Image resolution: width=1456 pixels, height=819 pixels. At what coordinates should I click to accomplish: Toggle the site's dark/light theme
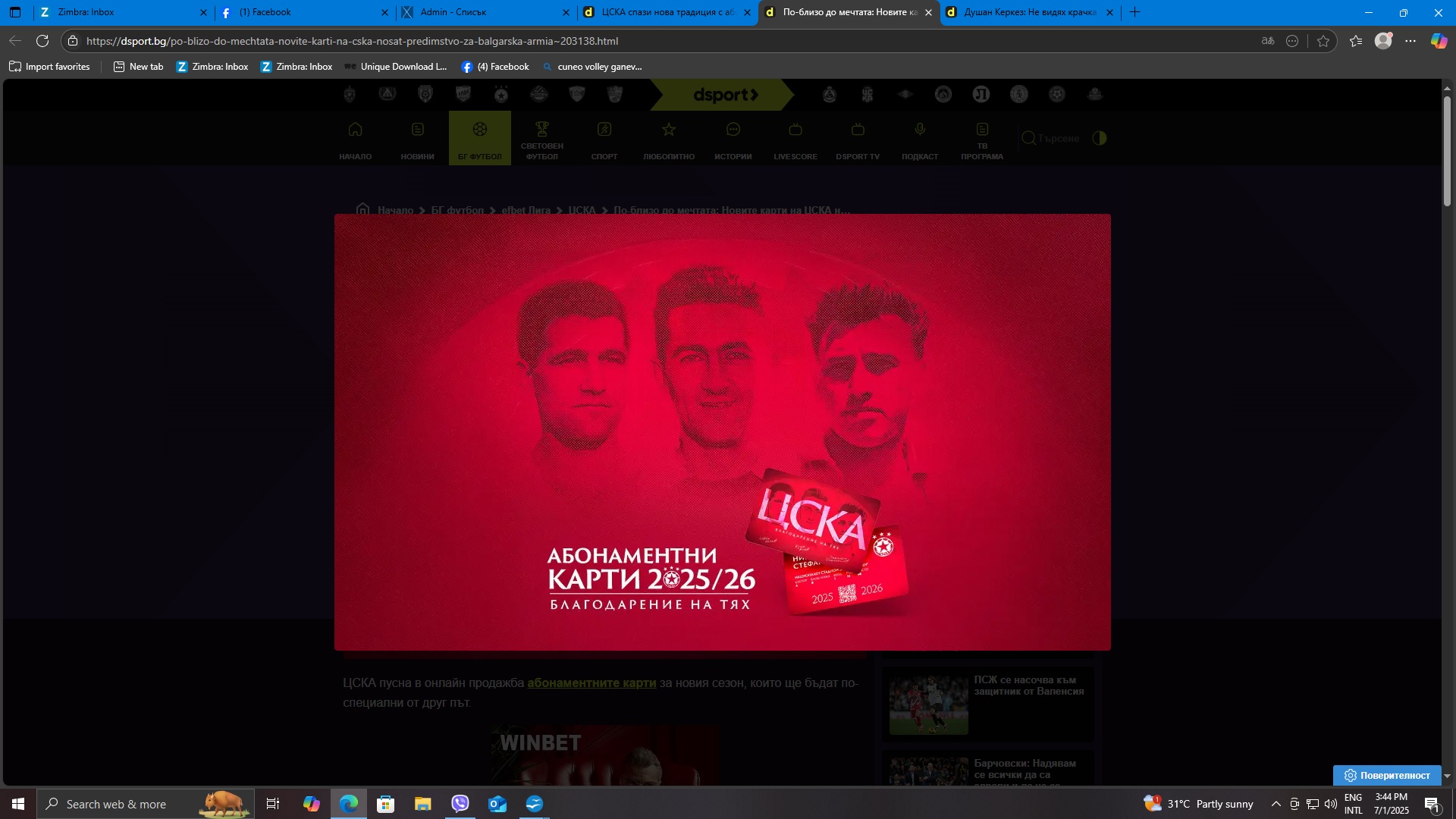pos(1100,138)
